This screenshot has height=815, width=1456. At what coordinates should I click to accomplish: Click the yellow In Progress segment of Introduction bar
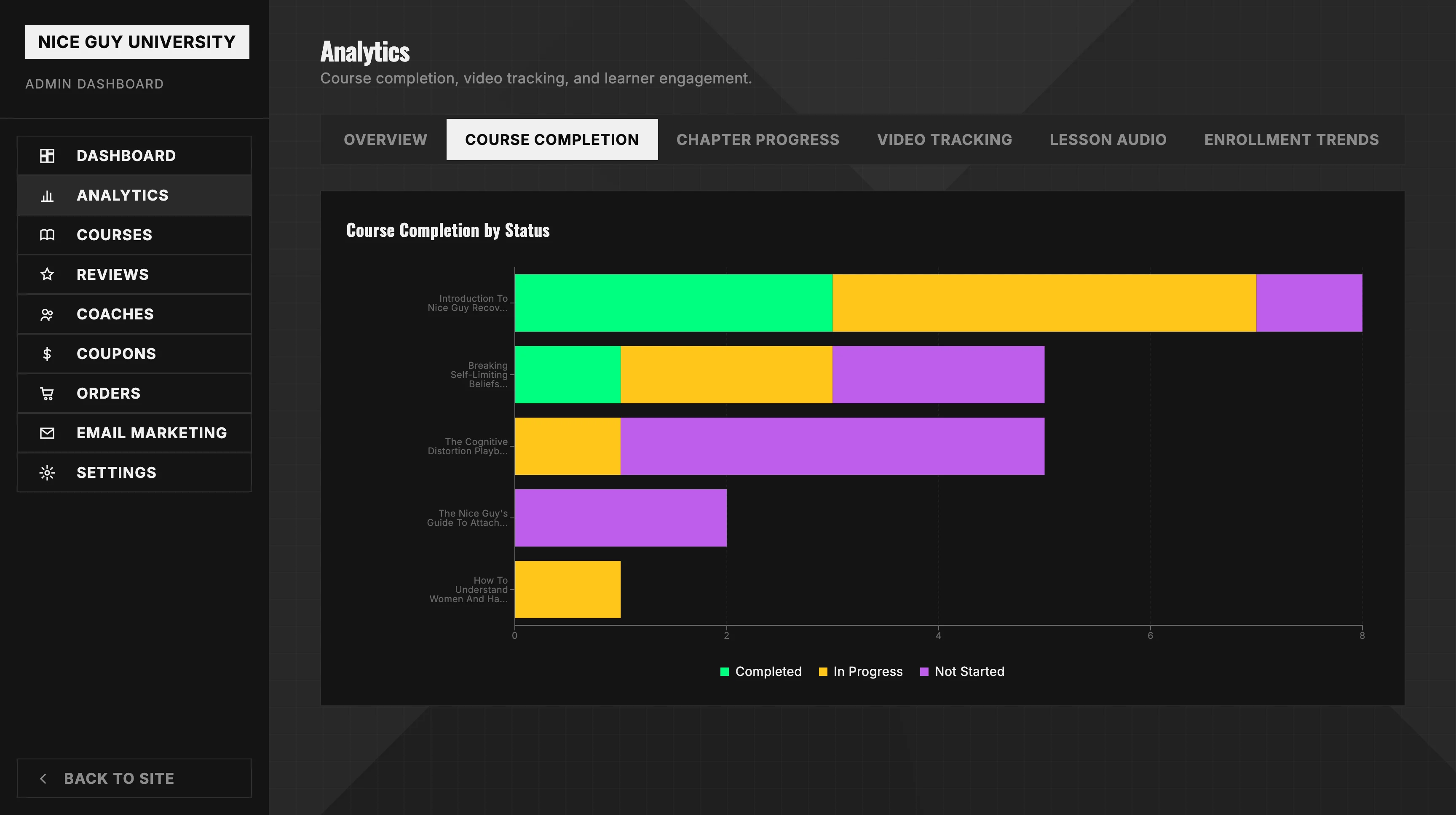coord(1044,303)
